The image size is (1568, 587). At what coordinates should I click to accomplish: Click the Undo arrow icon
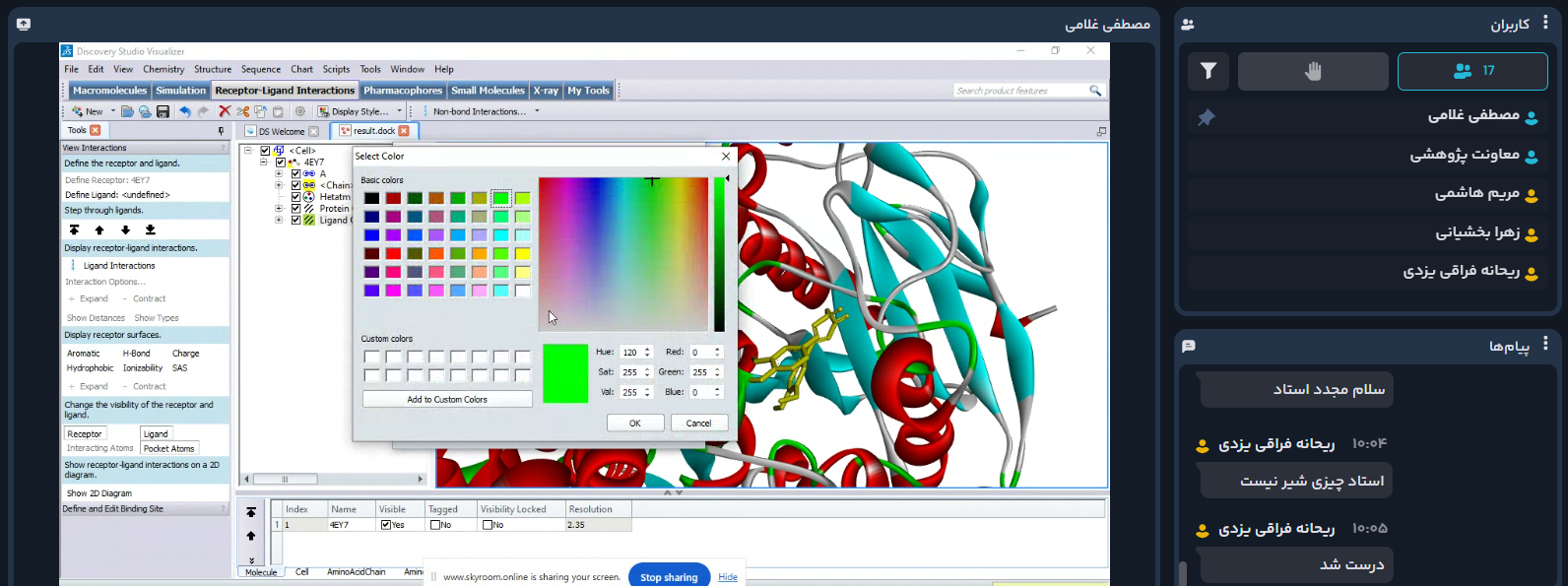click(x=185, y=112)
